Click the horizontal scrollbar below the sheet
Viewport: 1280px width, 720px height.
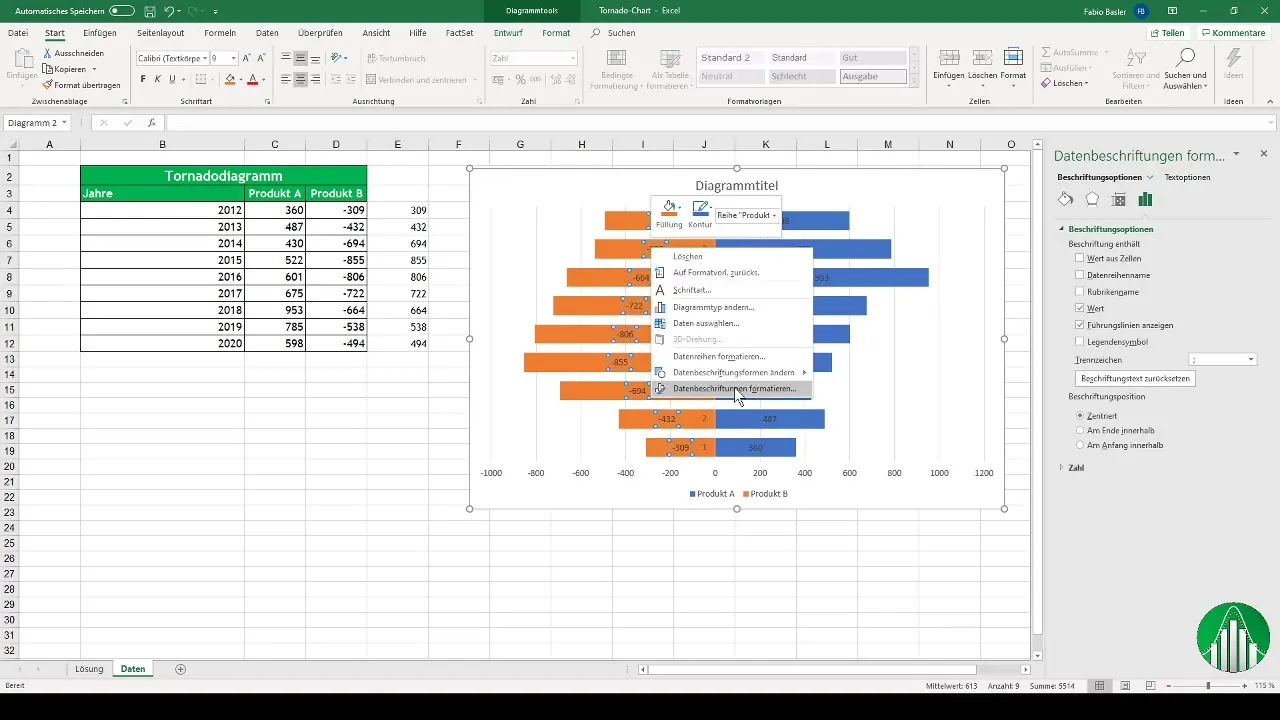[x=811, y=669]
